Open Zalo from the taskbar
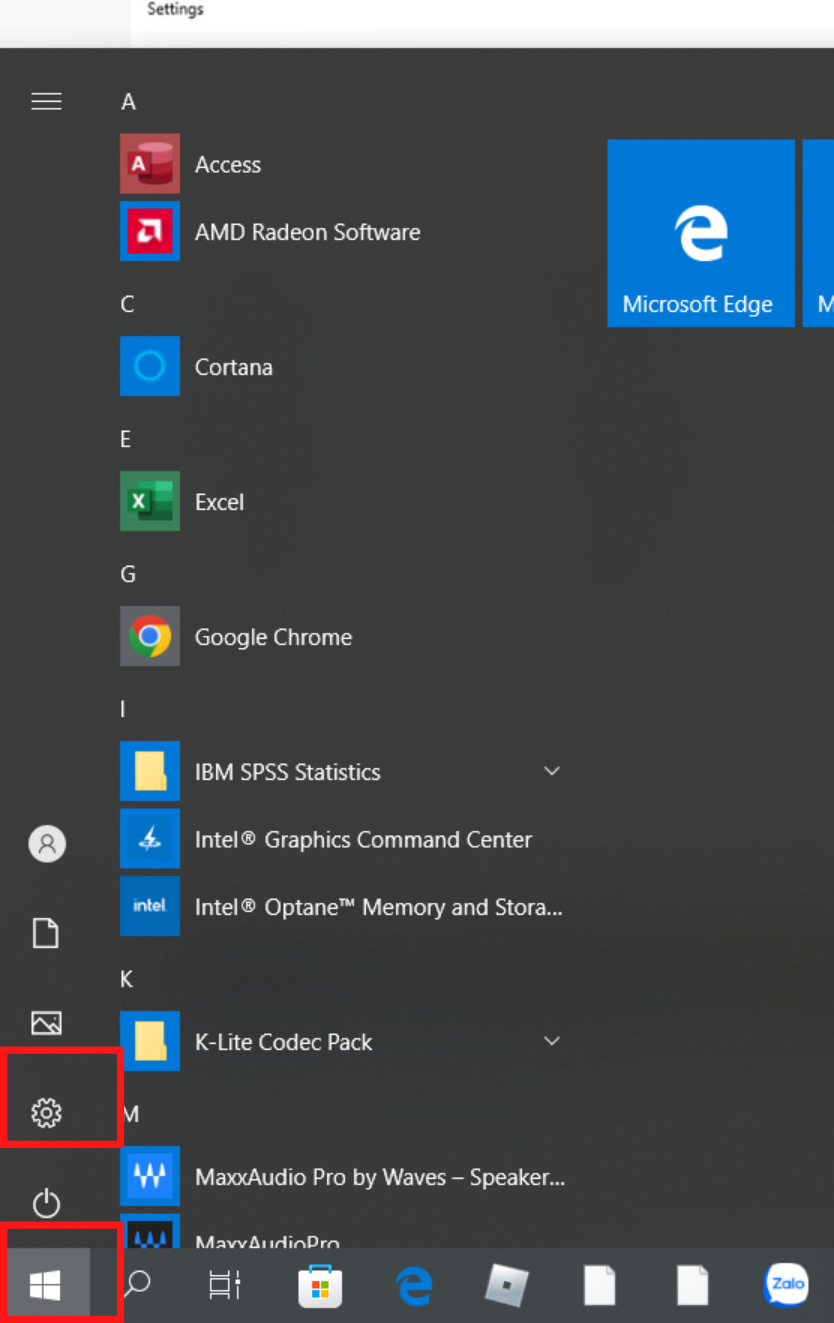Screen dimensions: 834x1323 tap(786, 1285)
